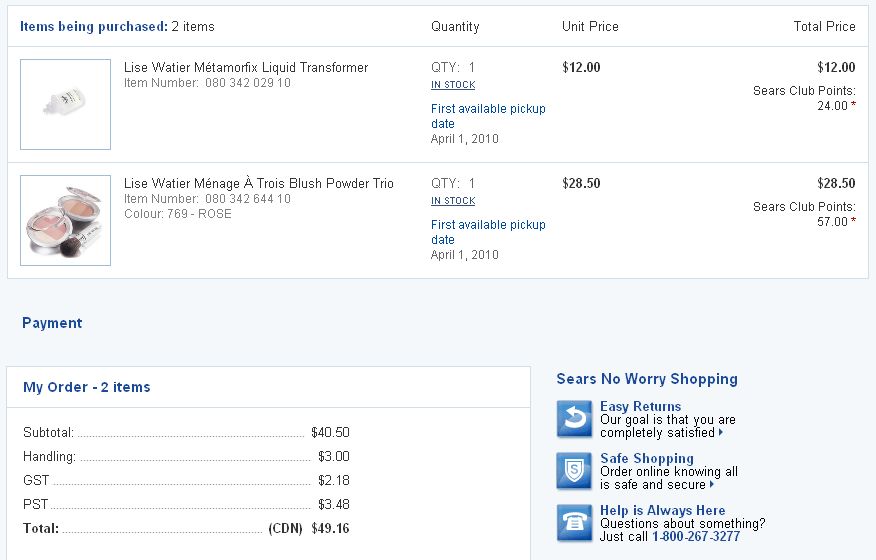Click Colour: 769 - ROSE text
The height and width of the screenshot is (560, 876).
pyautogui.click(x=178, y=213)
